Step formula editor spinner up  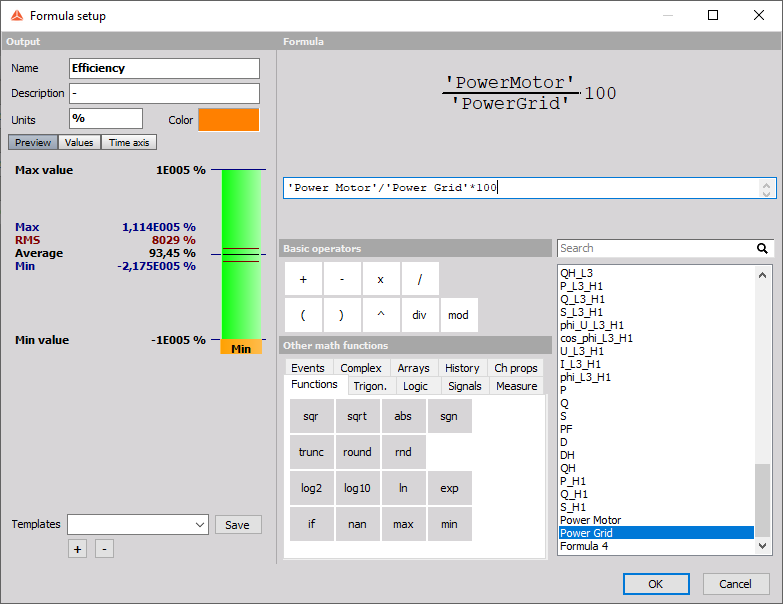[766, 184]
